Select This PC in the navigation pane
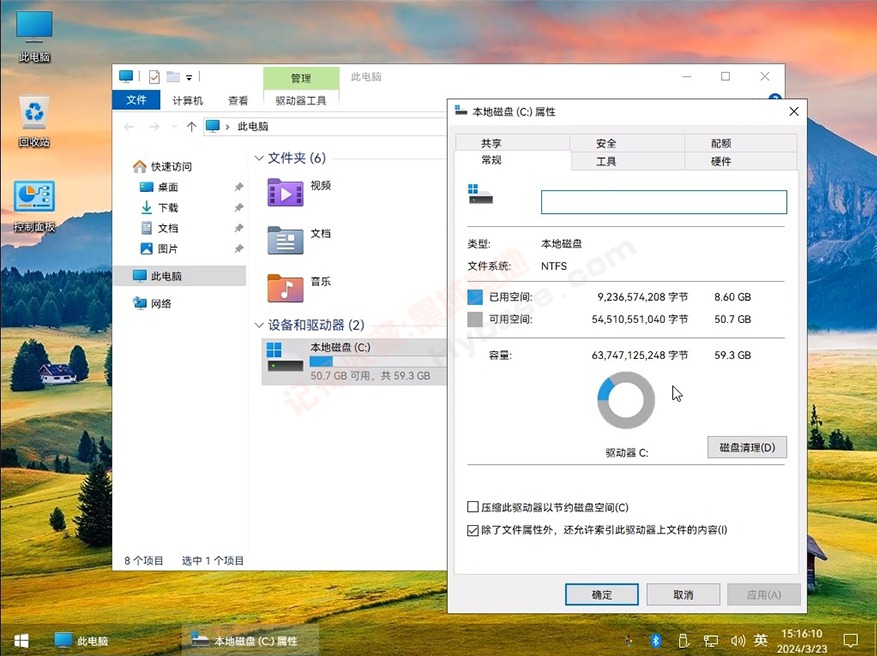This screenshot has height=656, width=877. (x=179, y=276)
